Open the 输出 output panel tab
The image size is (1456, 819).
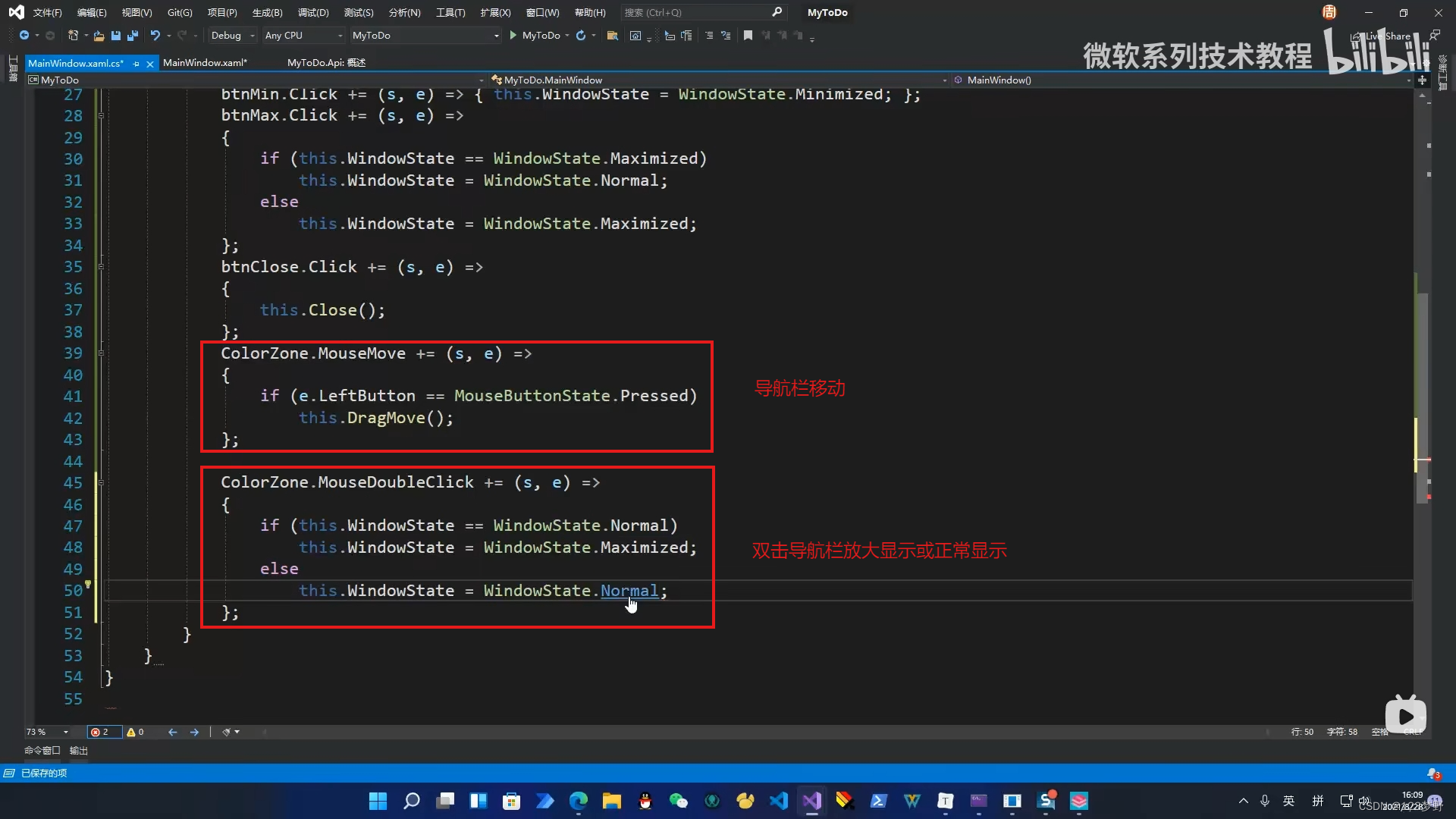pyautogui.click(x=79, y=751)
